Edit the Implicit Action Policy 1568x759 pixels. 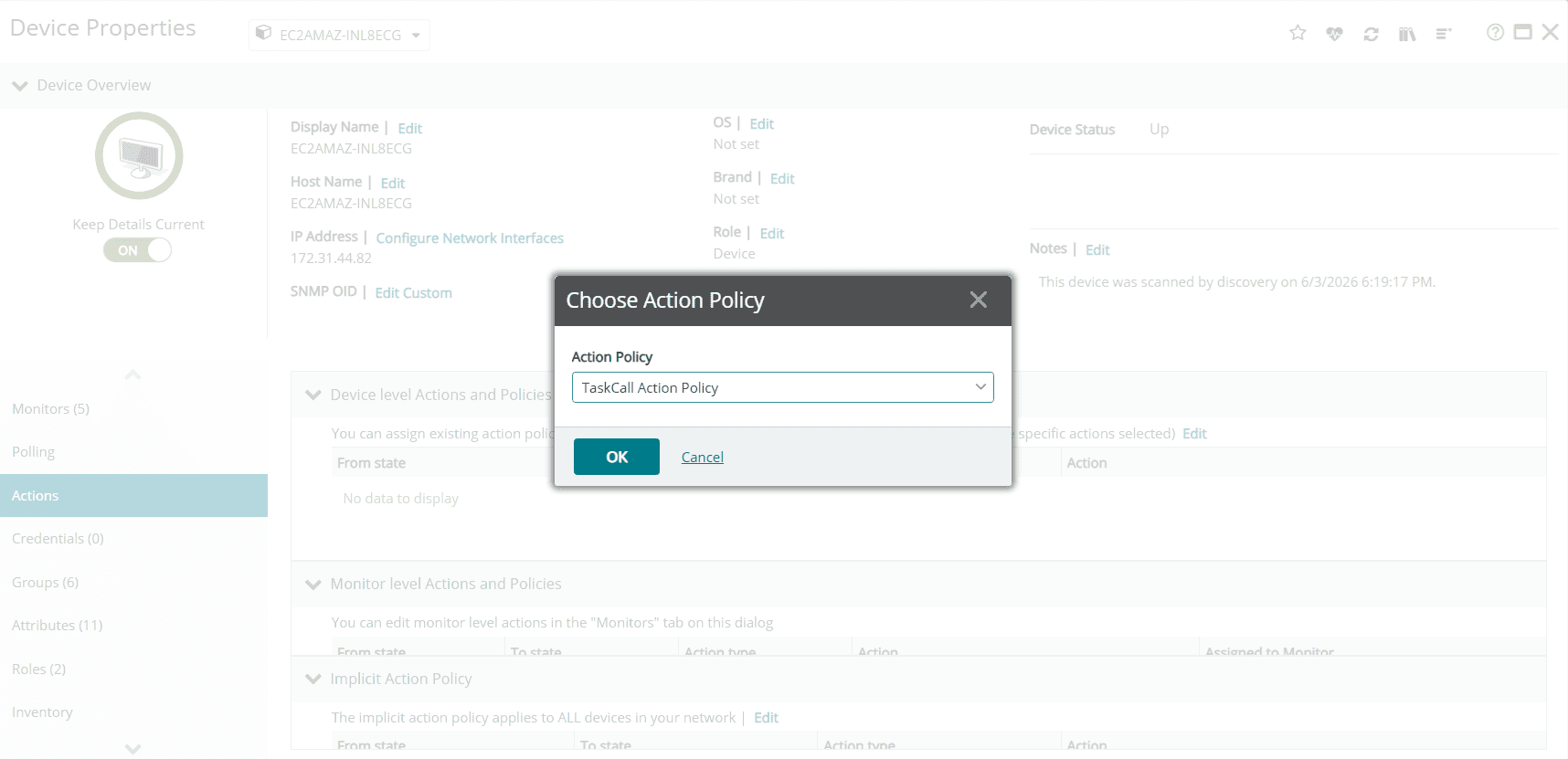coord(766,718)
